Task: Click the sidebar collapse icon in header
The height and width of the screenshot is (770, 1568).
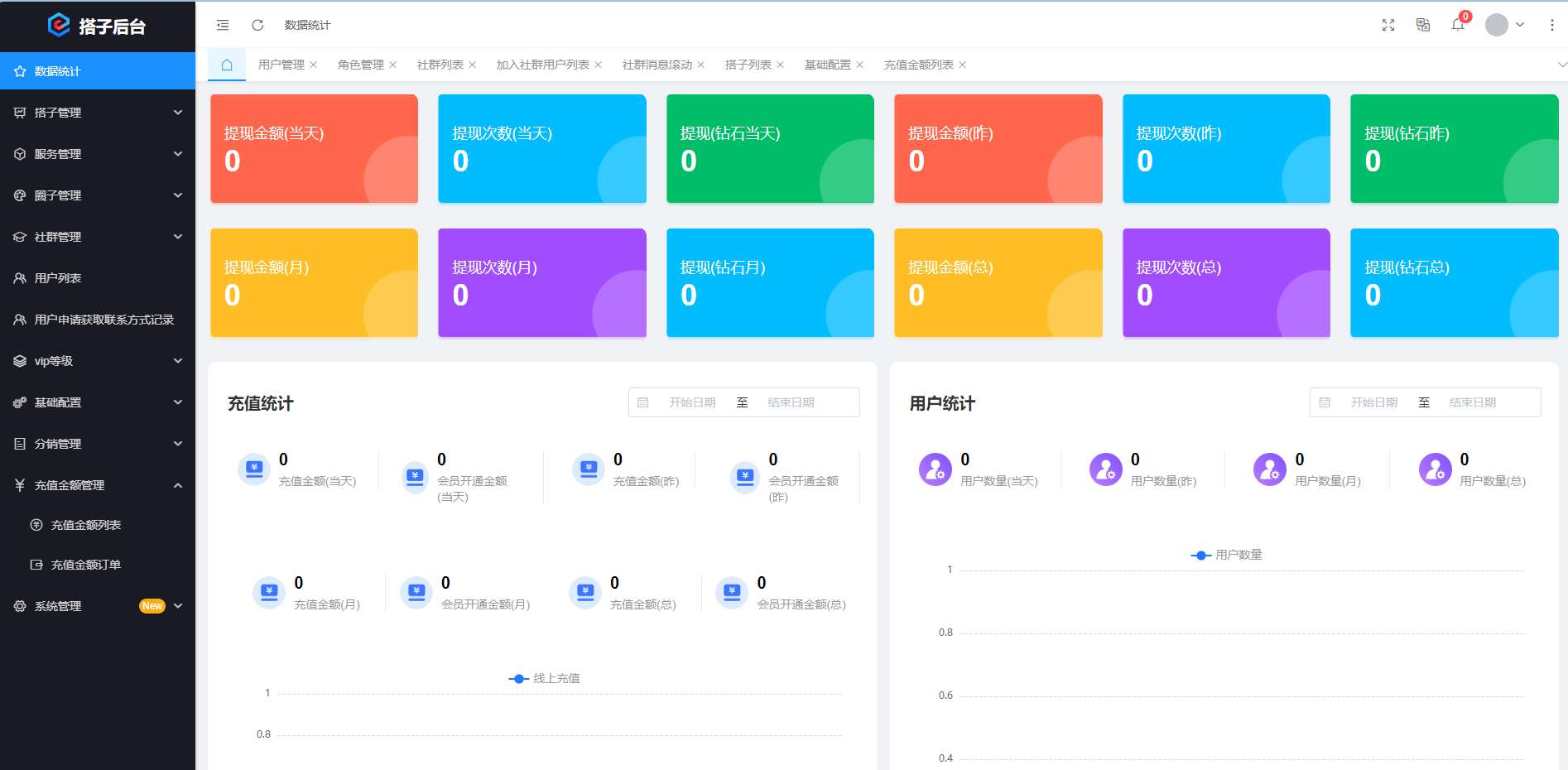Action: (x=223, y=25)
